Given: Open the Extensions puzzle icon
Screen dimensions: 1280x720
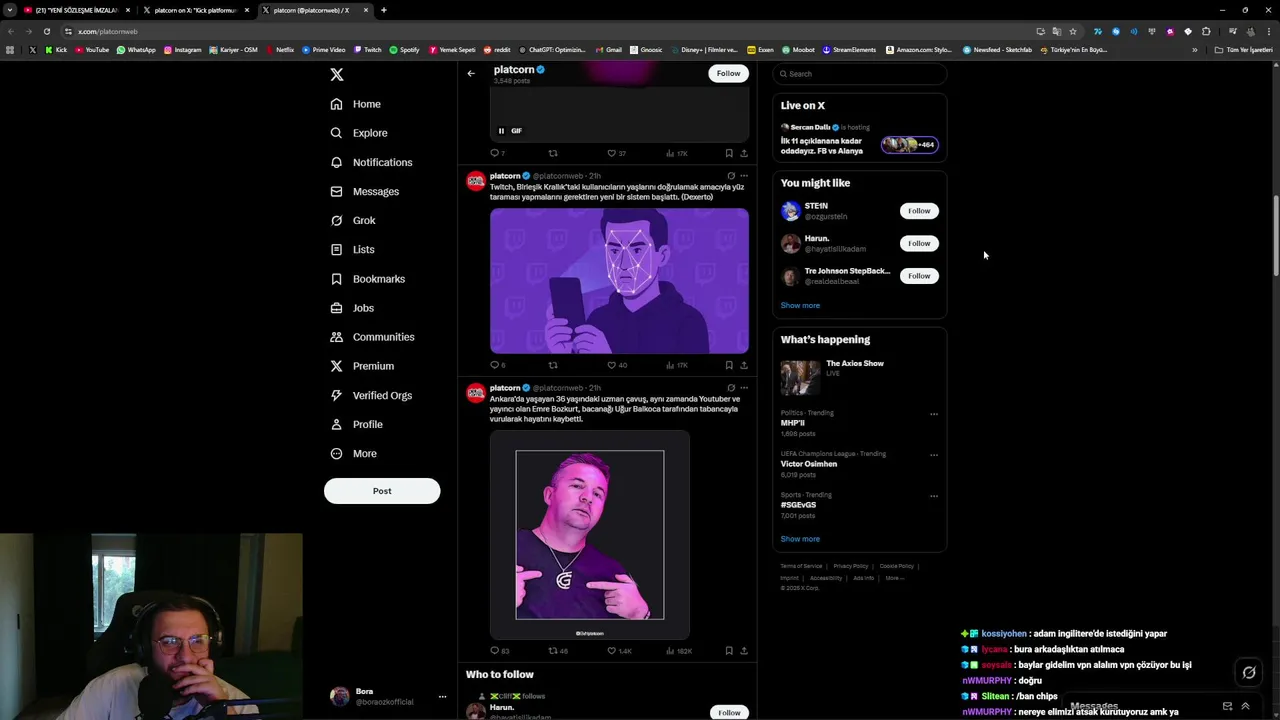Looking at the screenshot, I should [x=1206, y=31].
